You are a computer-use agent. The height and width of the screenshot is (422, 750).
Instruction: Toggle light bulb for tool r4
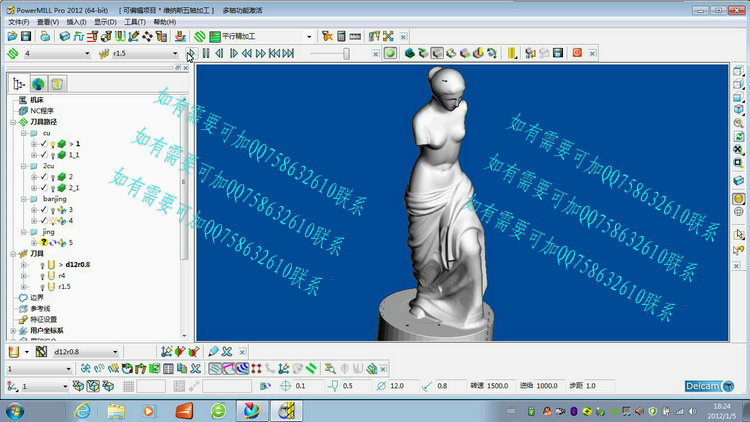(x=42, y=276)
